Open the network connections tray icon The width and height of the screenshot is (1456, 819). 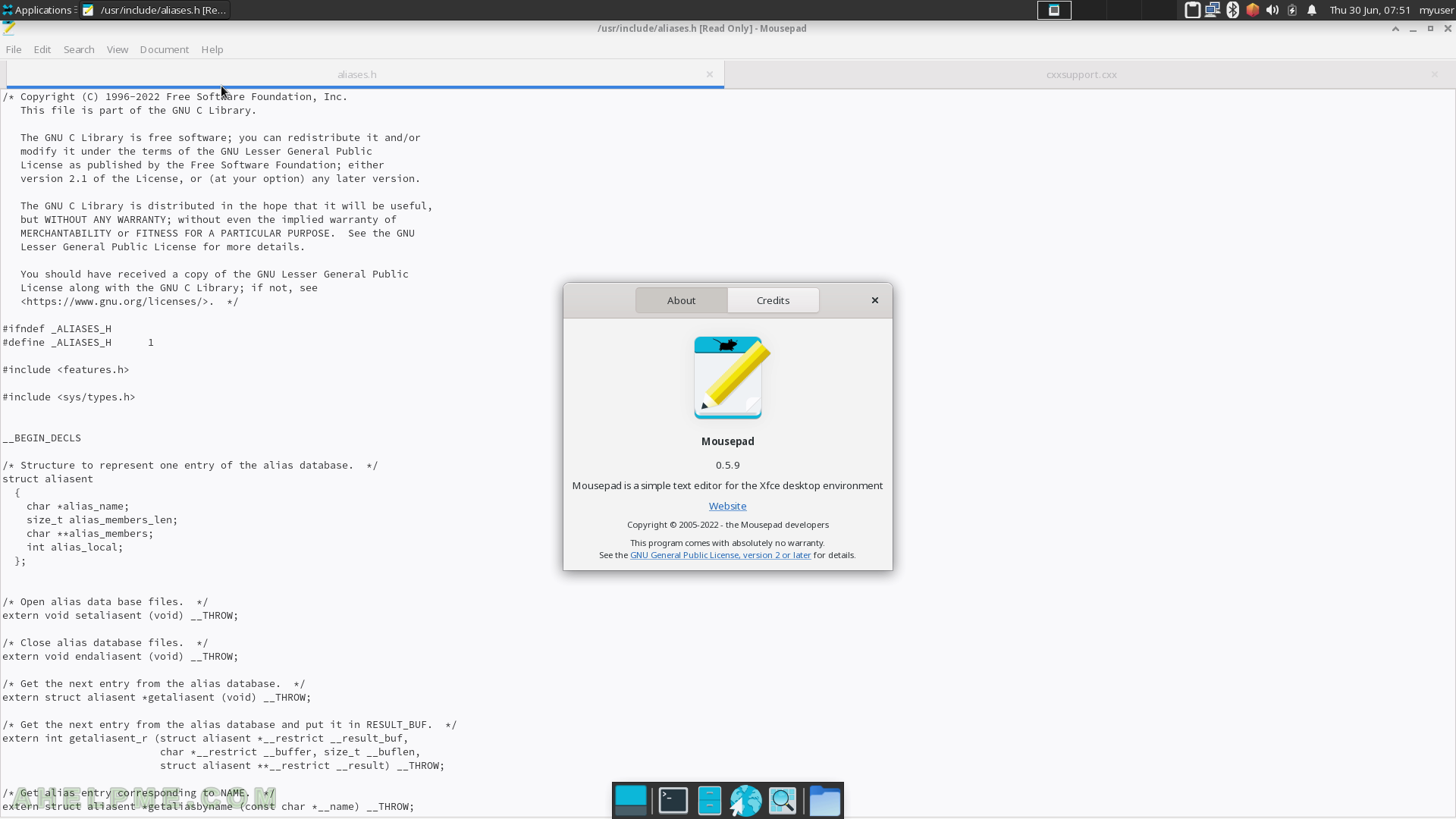1213,10
